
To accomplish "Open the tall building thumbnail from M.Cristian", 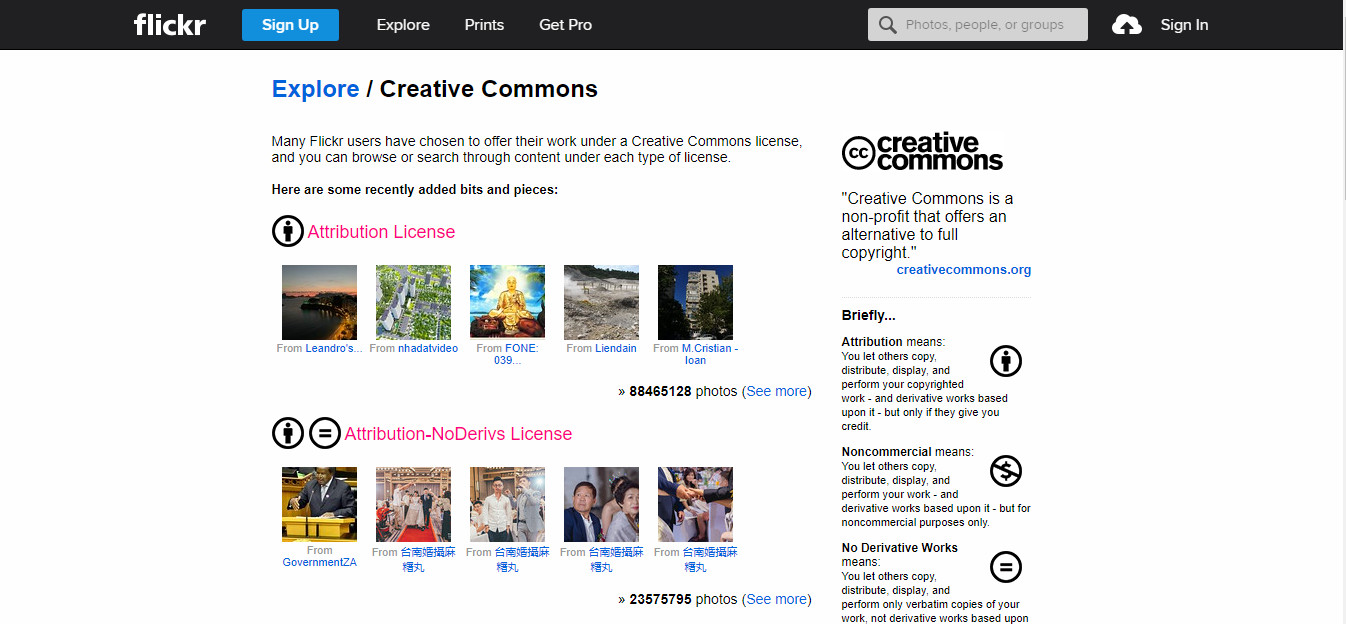I will tap(695, 302).
